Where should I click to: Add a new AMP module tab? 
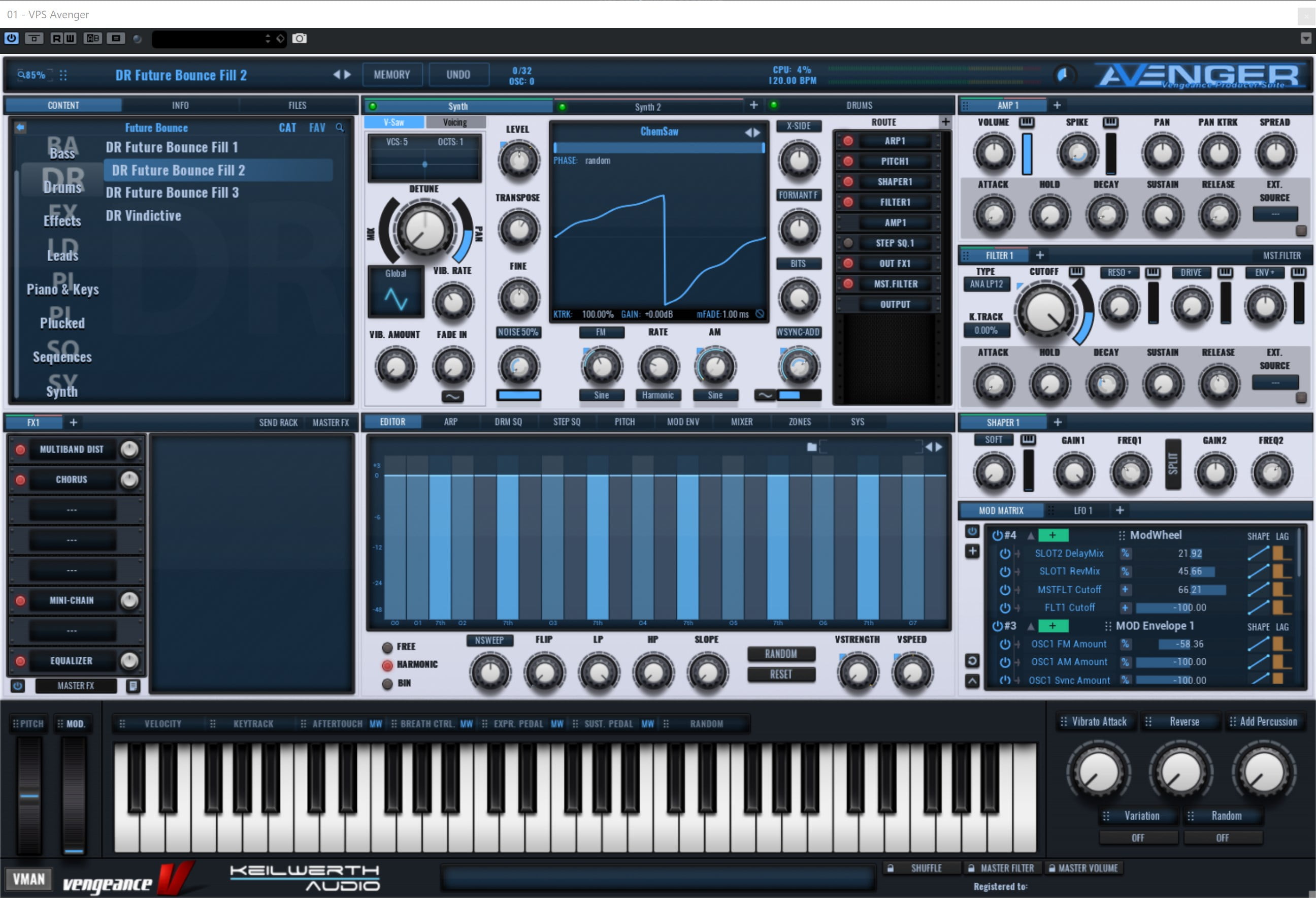point(1057,105)
